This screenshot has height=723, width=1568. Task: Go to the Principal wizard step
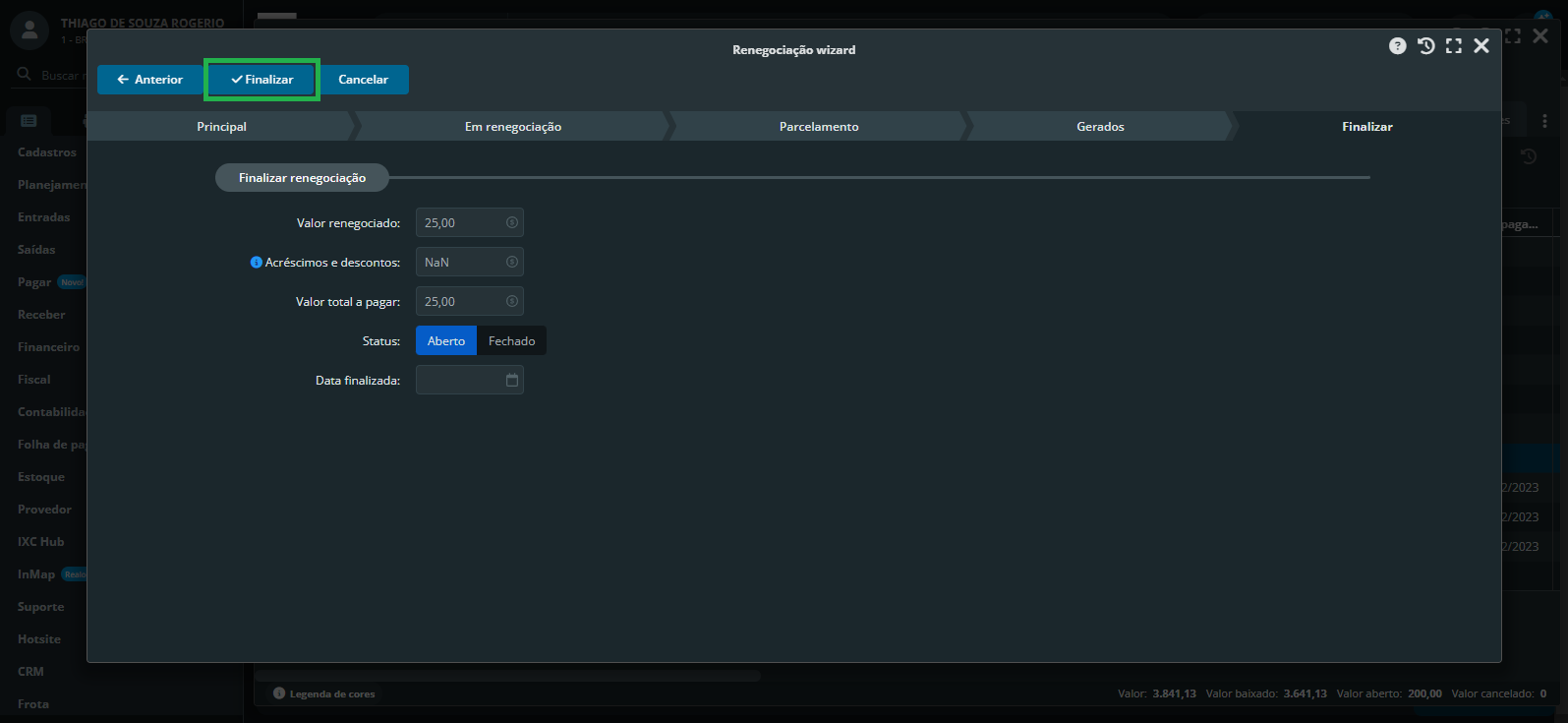pos(221,127)
